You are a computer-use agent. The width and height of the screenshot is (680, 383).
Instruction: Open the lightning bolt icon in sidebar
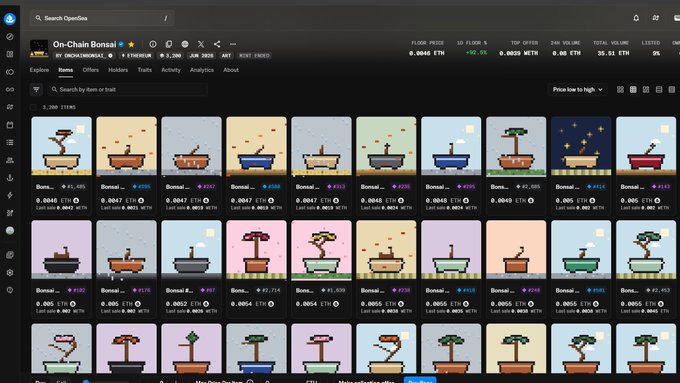(x=10, y=195)
